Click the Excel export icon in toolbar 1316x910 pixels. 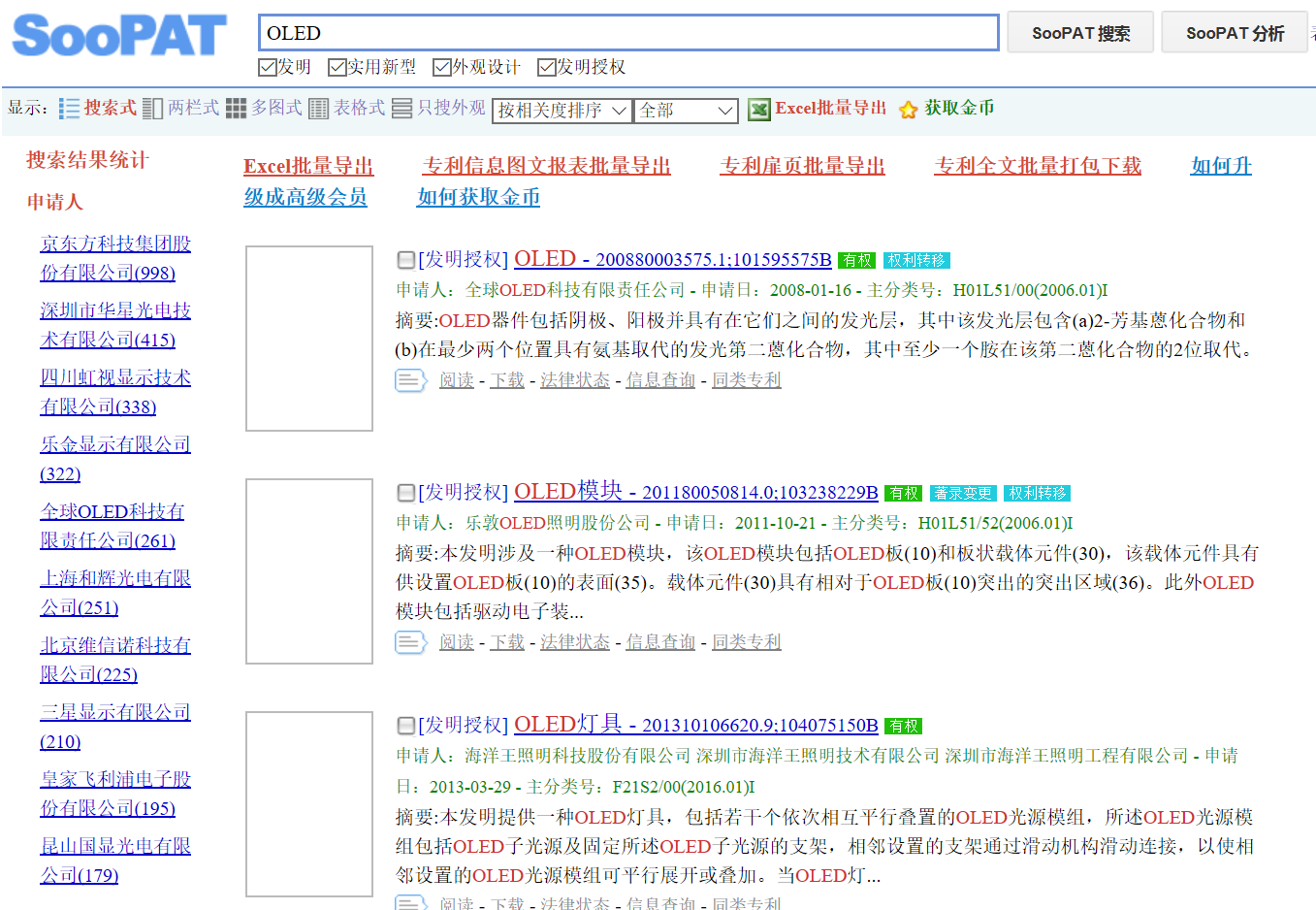tap(758, 110)
